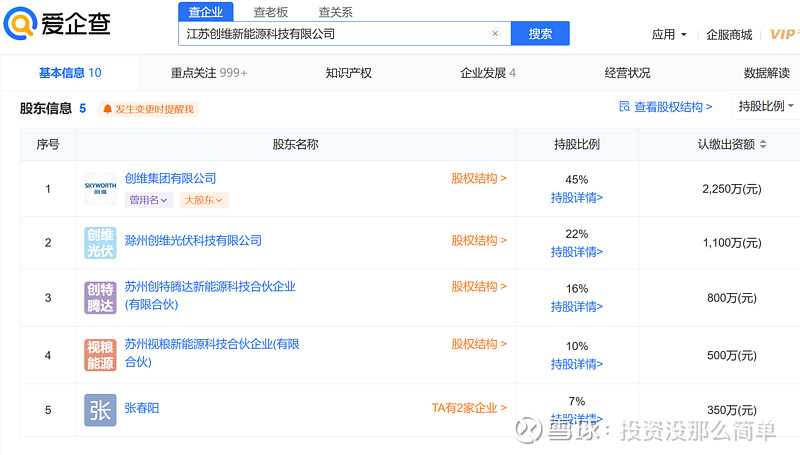Click the 创特腾达 company logo
This screenshot has width=800, height=455.
point(100,297)
